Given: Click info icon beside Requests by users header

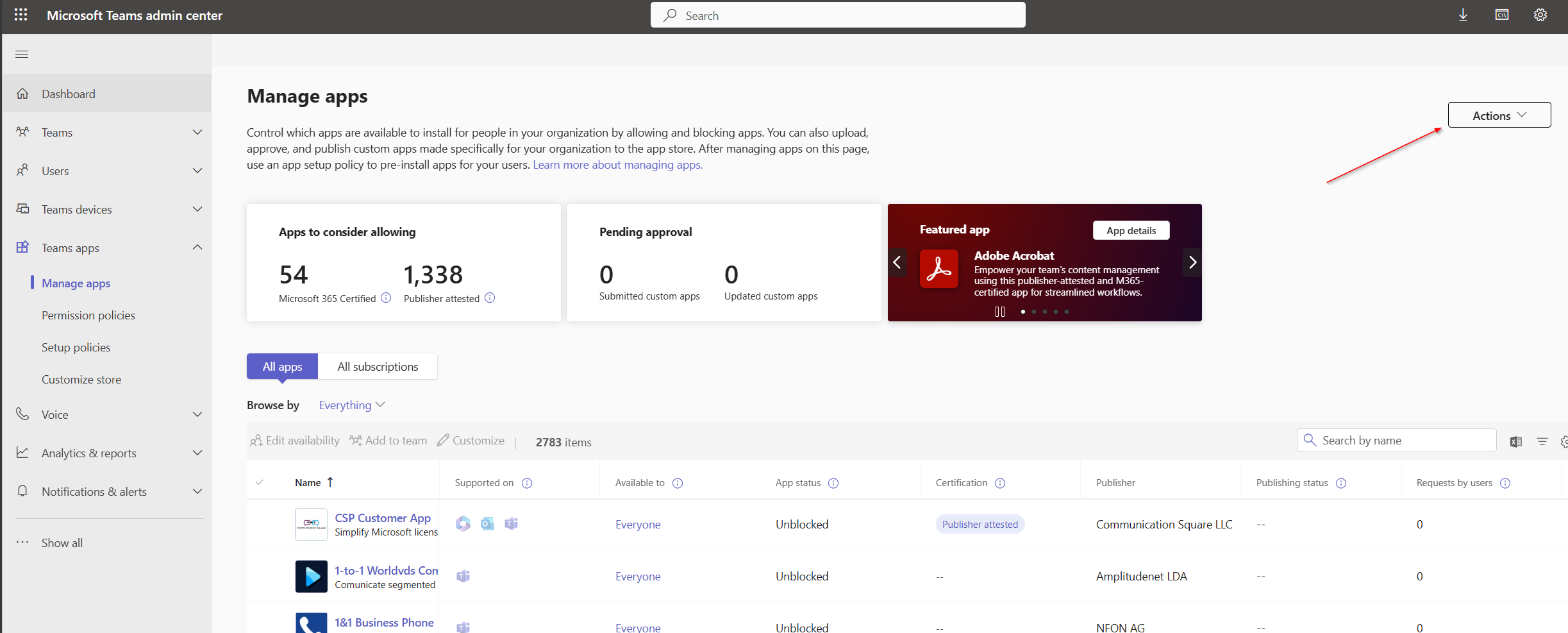Looking at the screenshot, I should (1505, 483).
